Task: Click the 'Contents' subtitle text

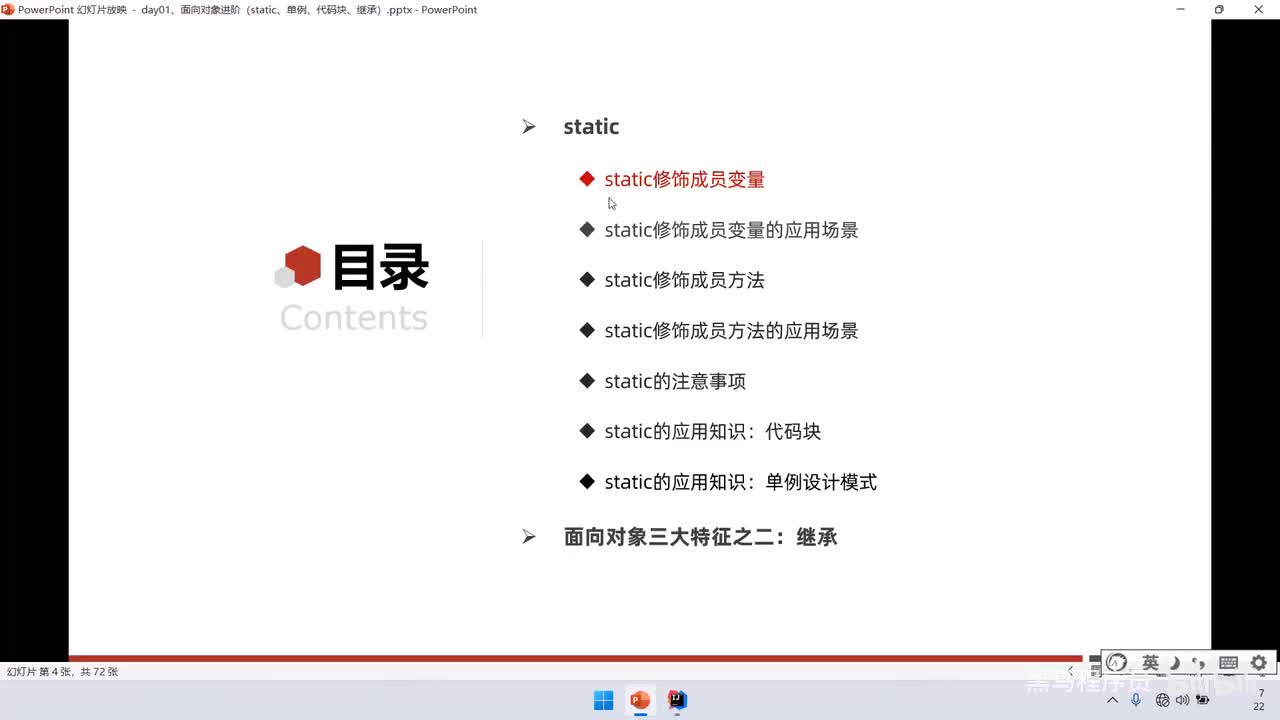Action: (354, 317)
